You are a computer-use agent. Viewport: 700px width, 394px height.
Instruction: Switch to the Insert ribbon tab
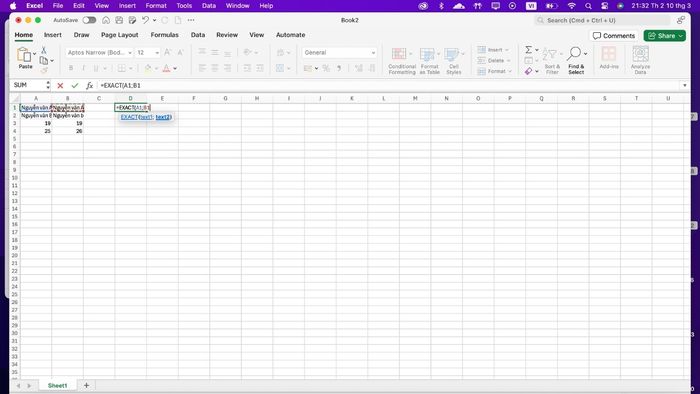(x=53, y=35)
